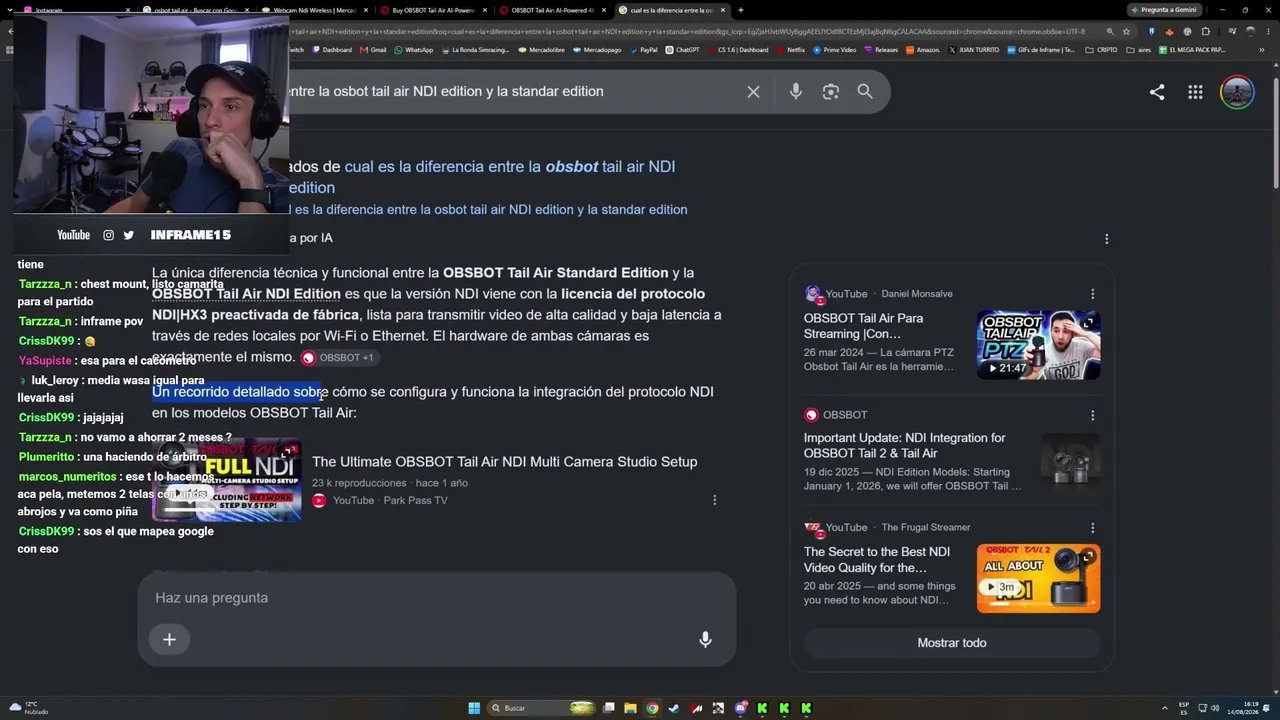Image resolution: width=1280 pixels, height=720 pixels.
Task: Open options for Daniel Monsalve video result
Action: tap(1092, 294)
